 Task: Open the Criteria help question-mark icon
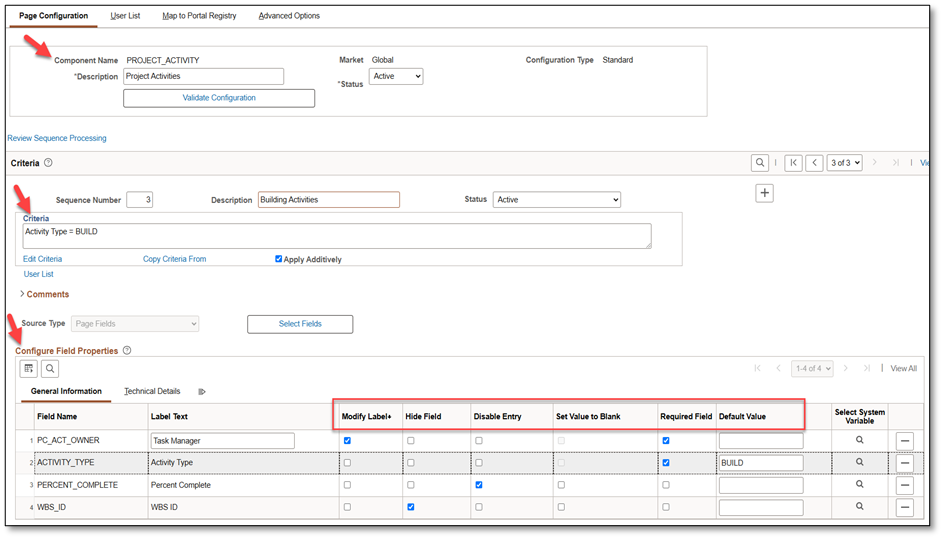click(48, 162)
